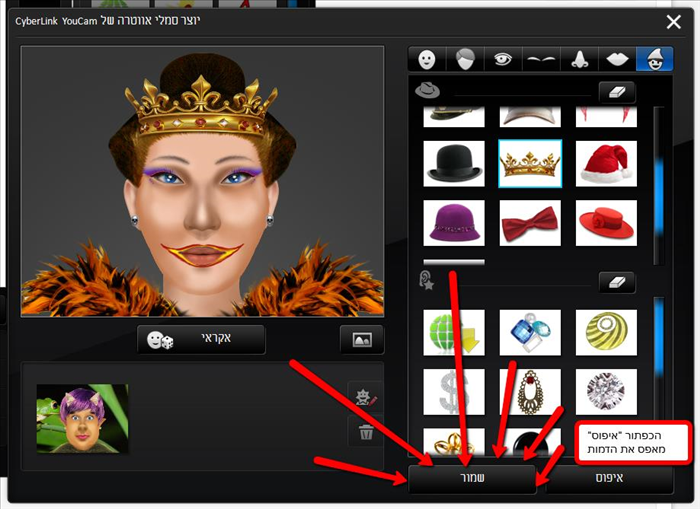Click the reset button איפוס

pos(609,478)
